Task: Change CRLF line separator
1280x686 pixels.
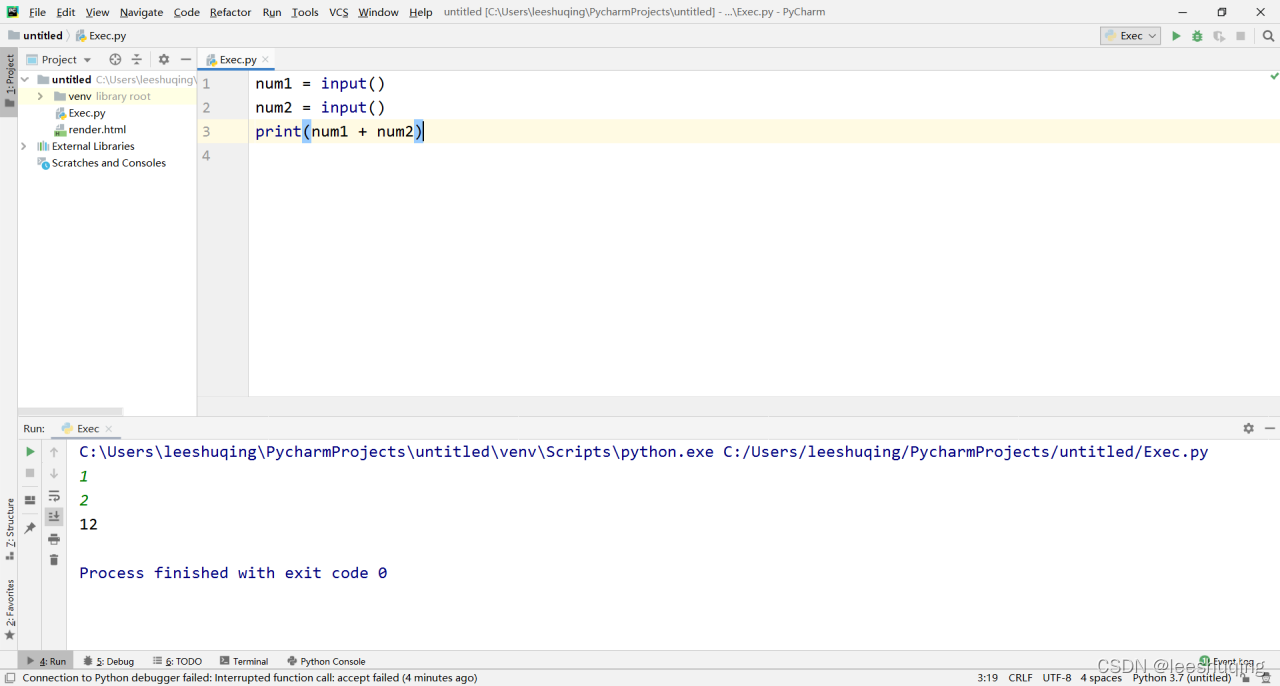Action: pyautogui.click(x=1020, y=678)
